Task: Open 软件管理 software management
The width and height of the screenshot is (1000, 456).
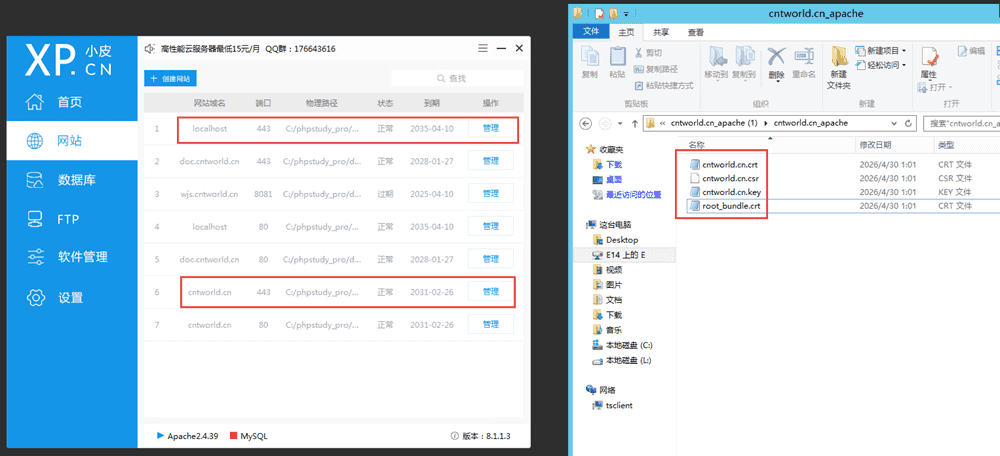Action: click(81, 257)
